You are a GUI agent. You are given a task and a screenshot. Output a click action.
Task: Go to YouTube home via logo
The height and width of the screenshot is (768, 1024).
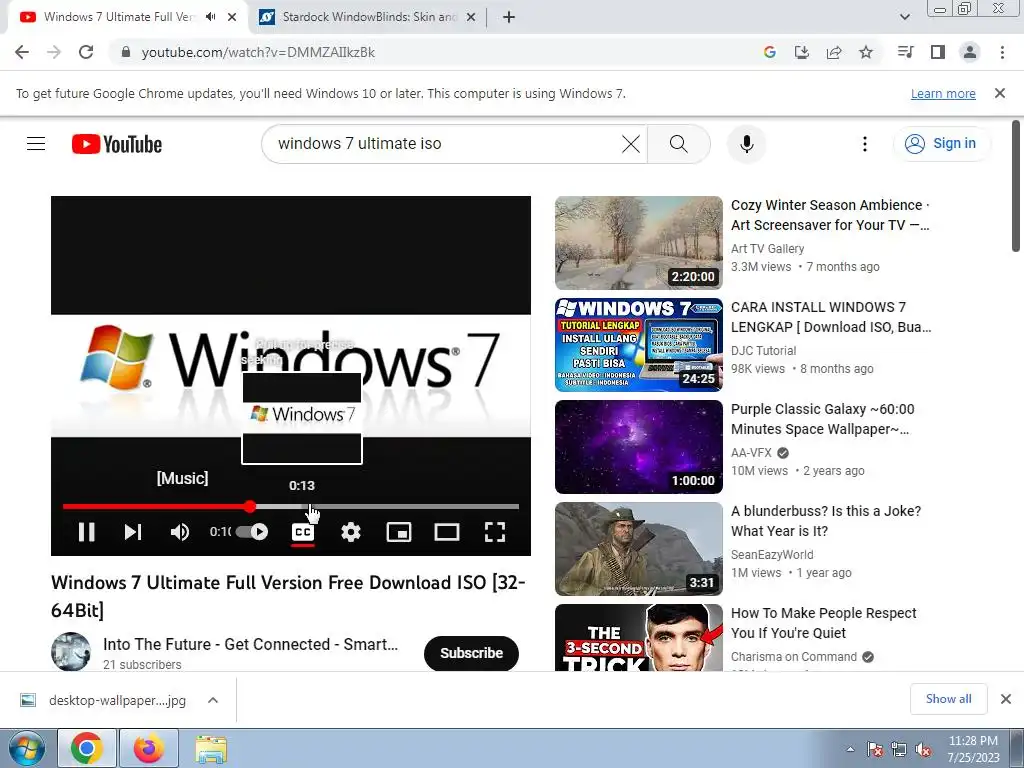(117, 144)
